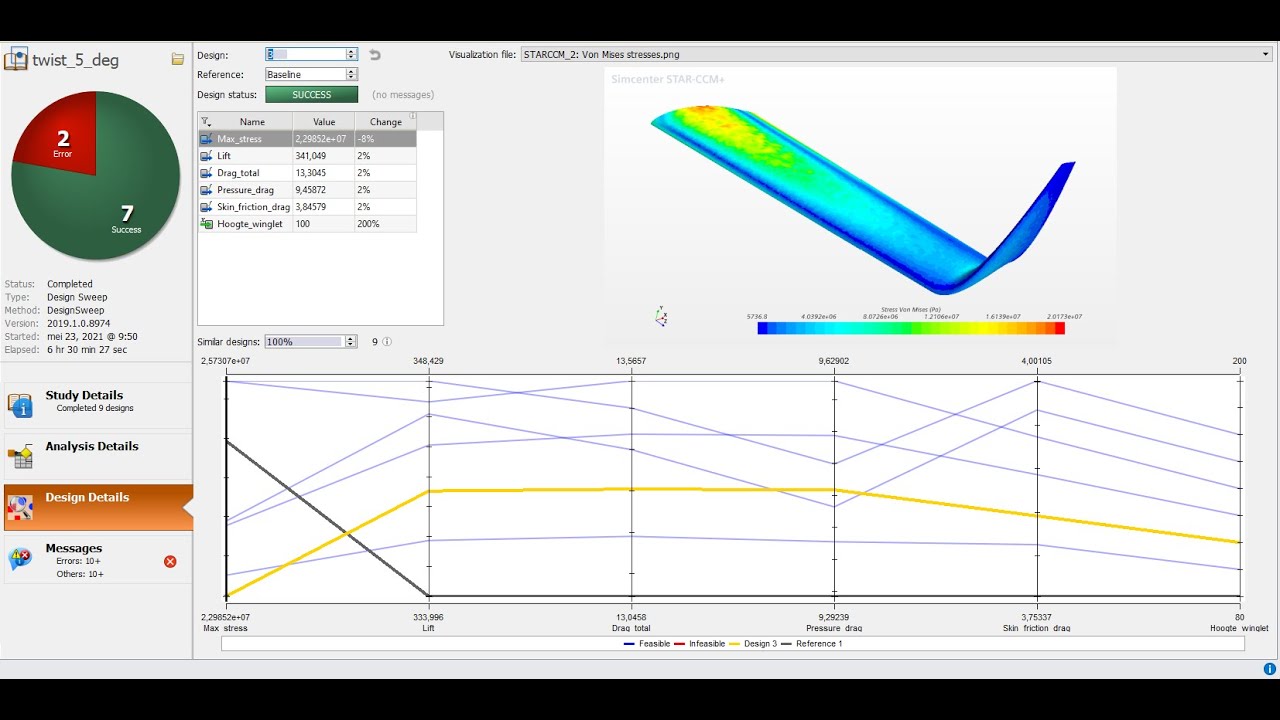
Task: Click the Design 3 legend entry
Action: click(x=755, y=644)
